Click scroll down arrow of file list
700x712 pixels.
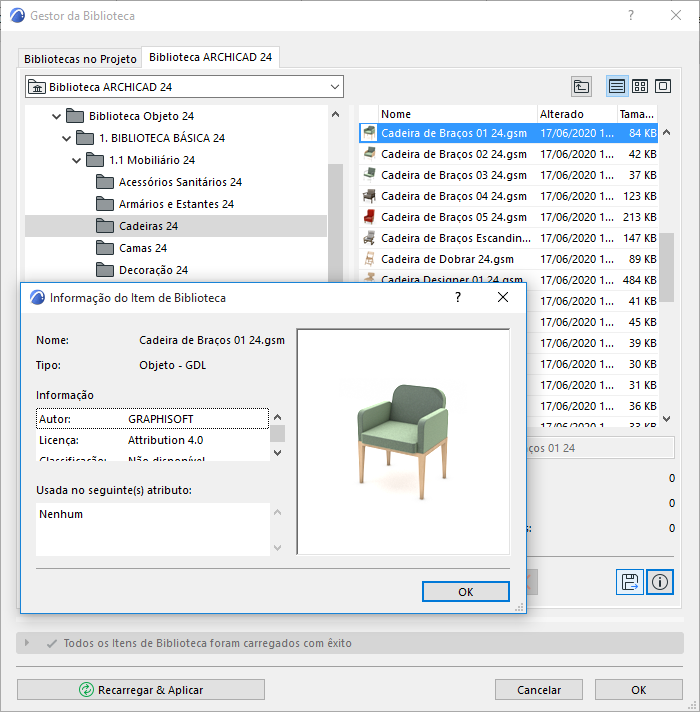click(666, 419)
